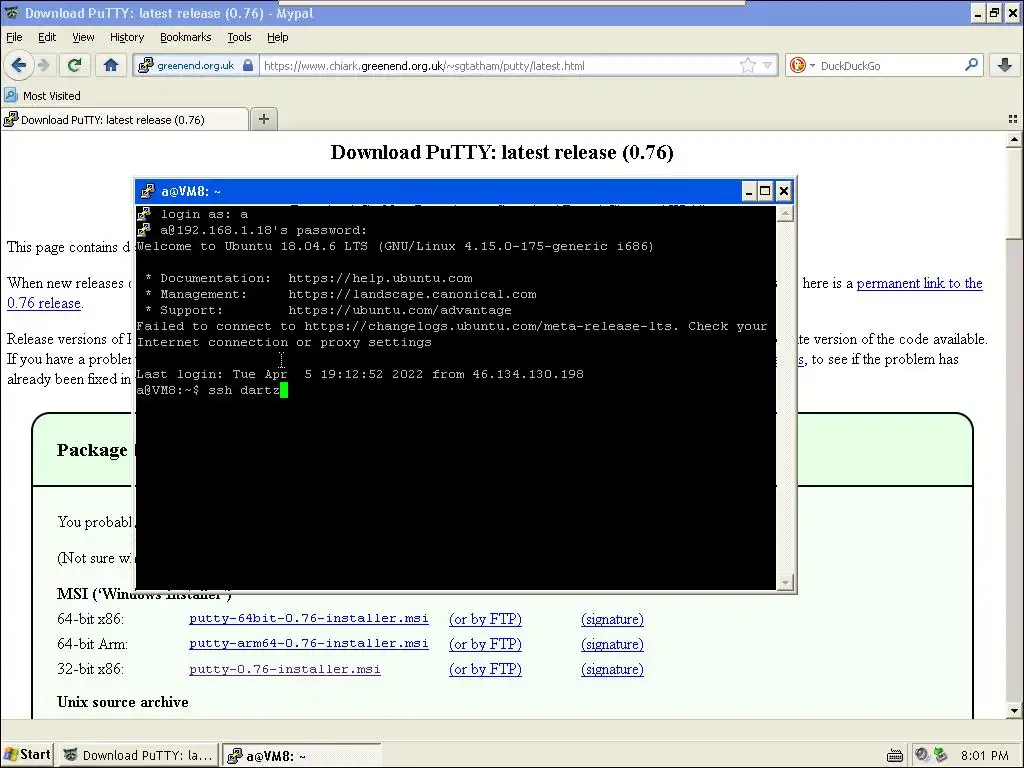Screen dimensions: 1024x768
Task: Switch to a@VM8 taskbar button
Action: pyautogui.click(x=302, y=756)
